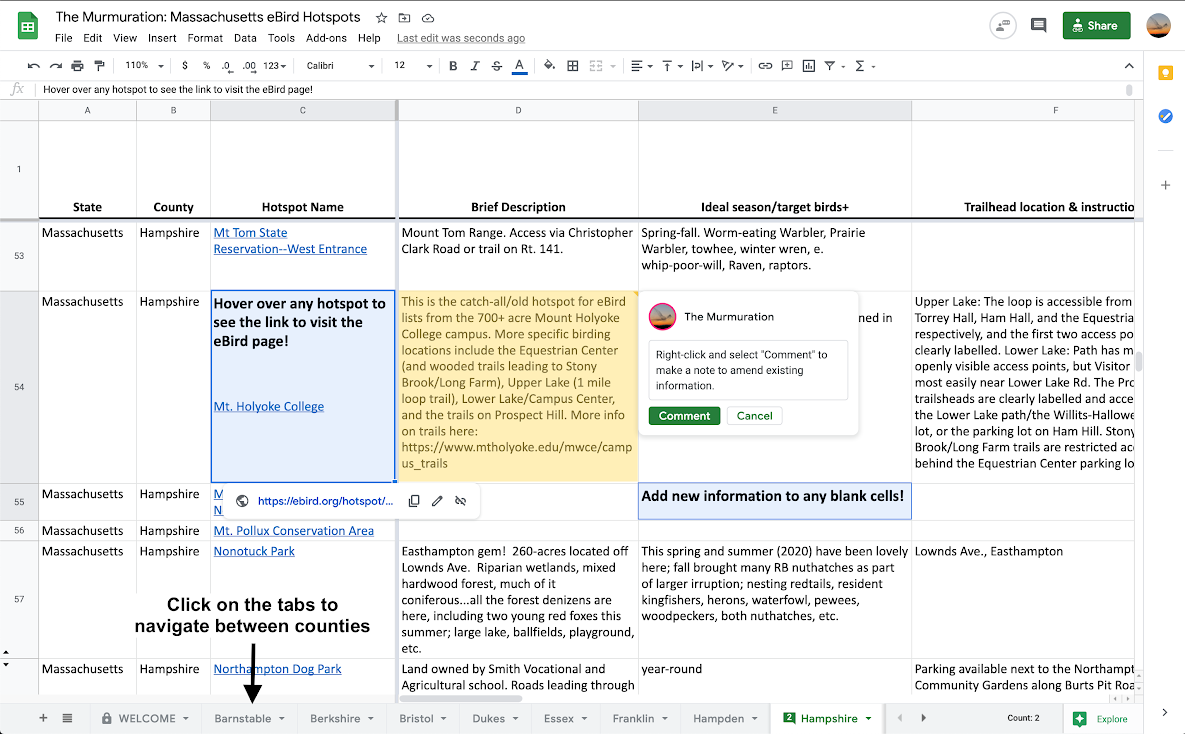Image resolution: width=1185 pixels, height=734 pixels.
Task: Open the Format menu
Action: 205,38
